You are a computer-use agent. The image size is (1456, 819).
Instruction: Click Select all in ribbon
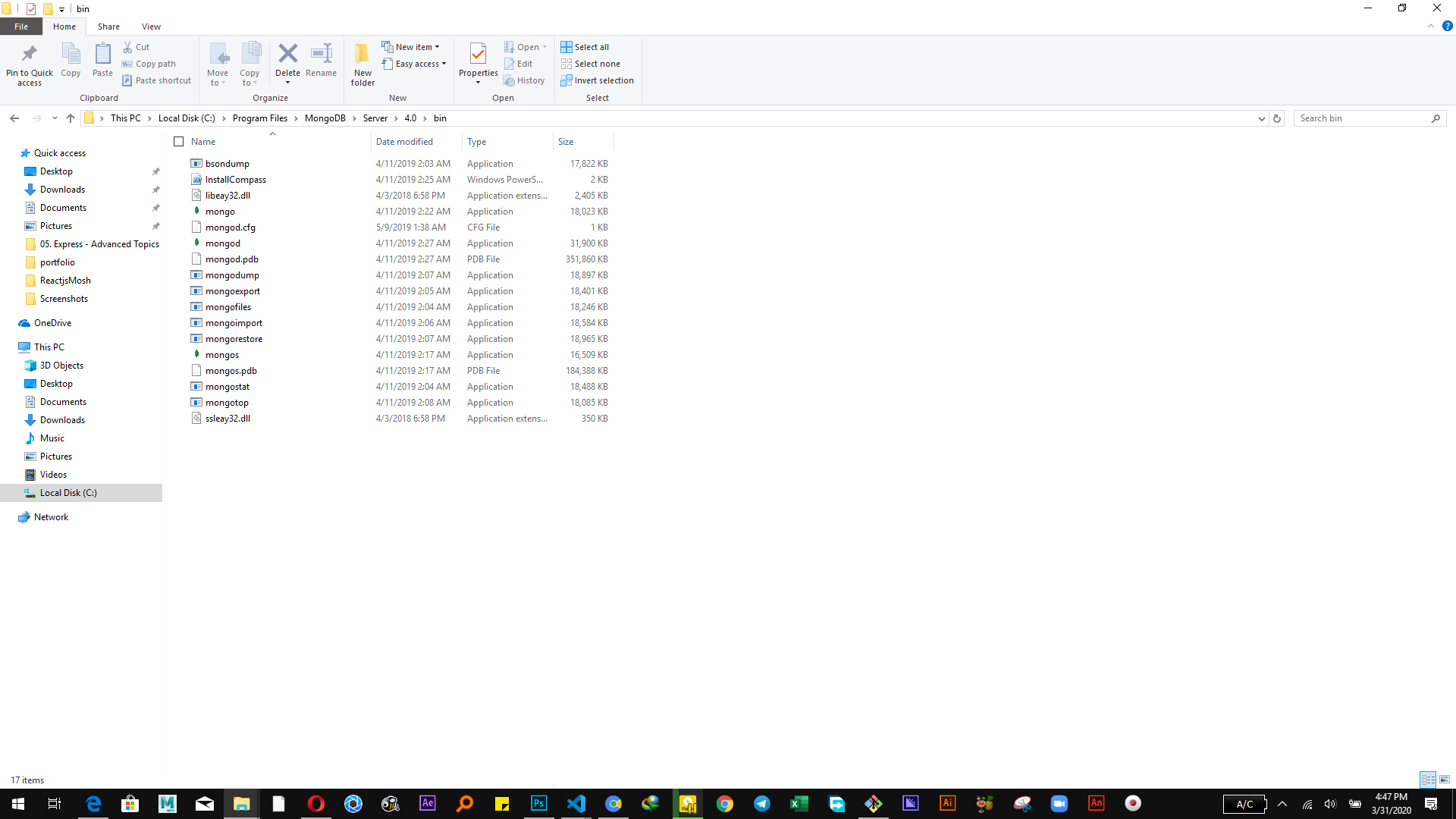[585, 47]
